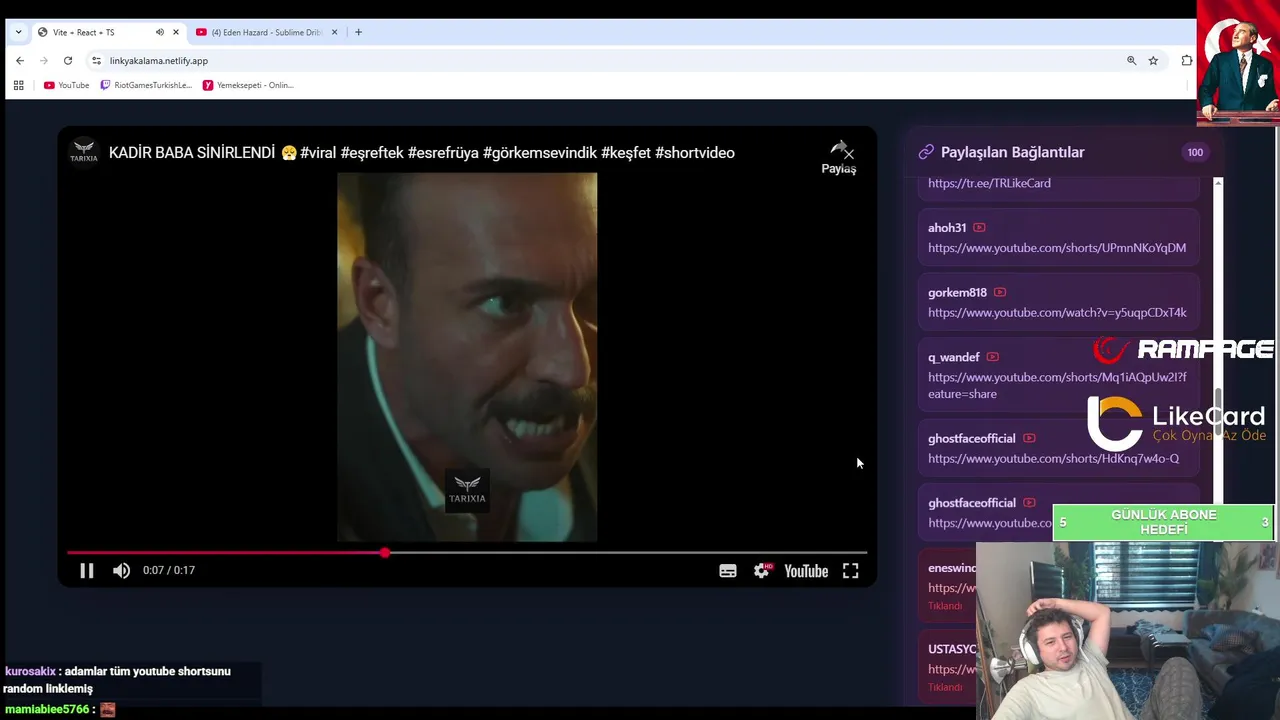
Task: Click the red playhead scrubber dot
Action: 385,552
